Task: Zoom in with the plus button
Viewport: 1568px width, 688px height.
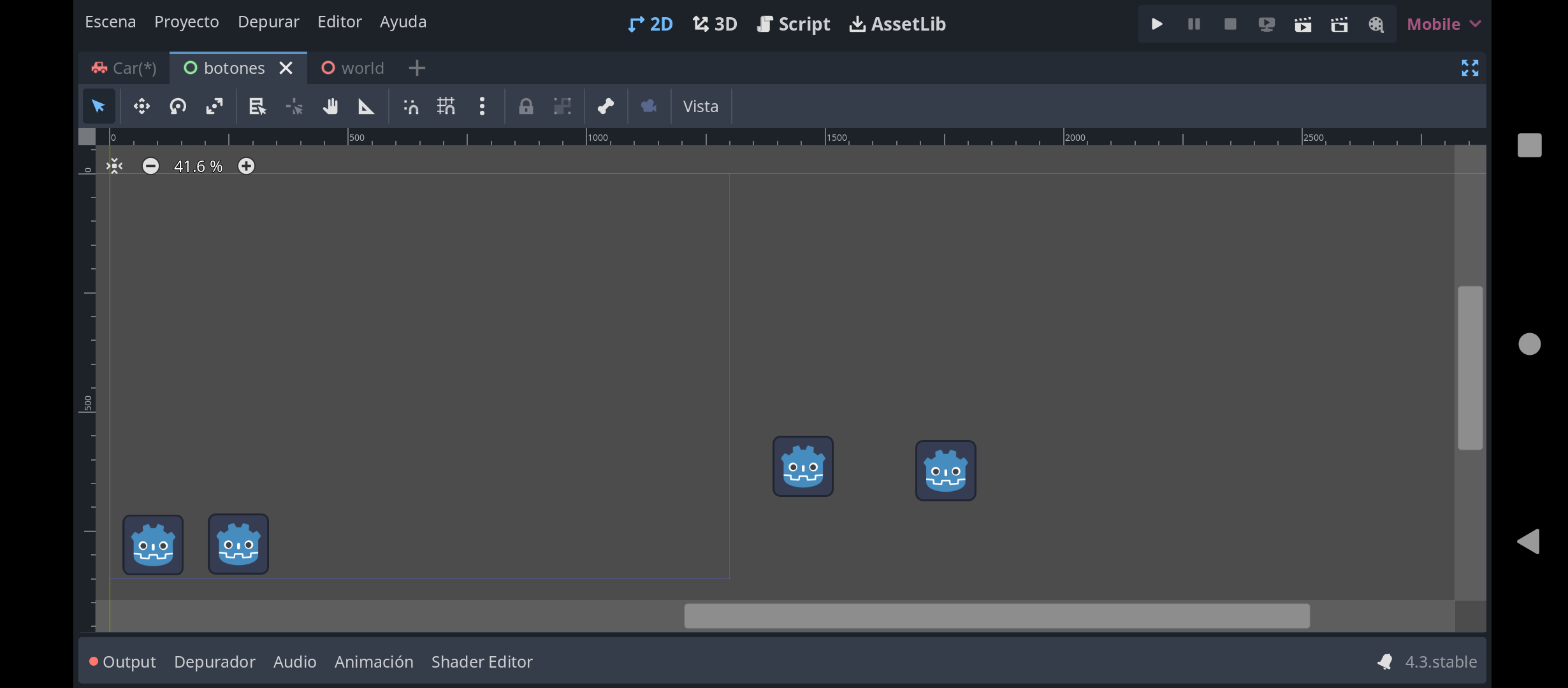Action: [246, 166]
